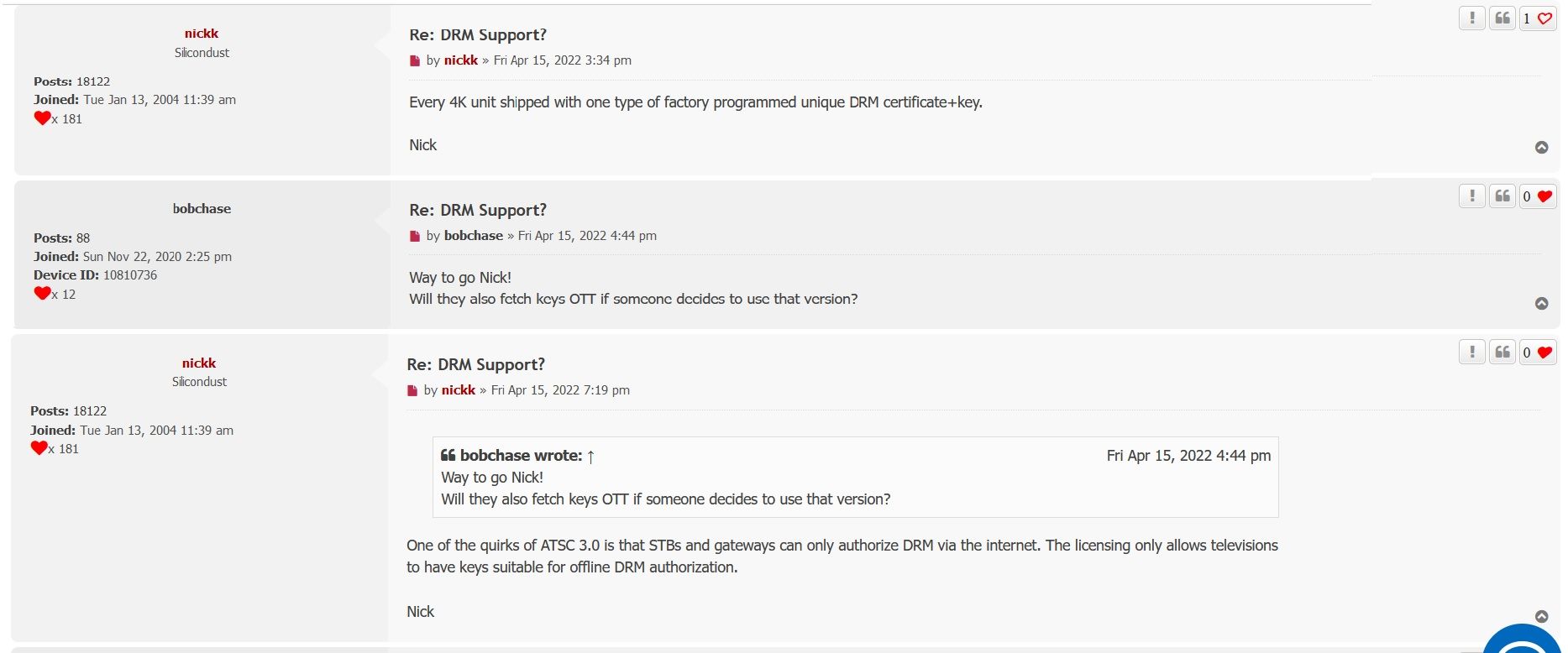The width and height of the screenshot is (1568, 653).
Task: Open nickk's profile from first sidebar
Action: point(202,33)
